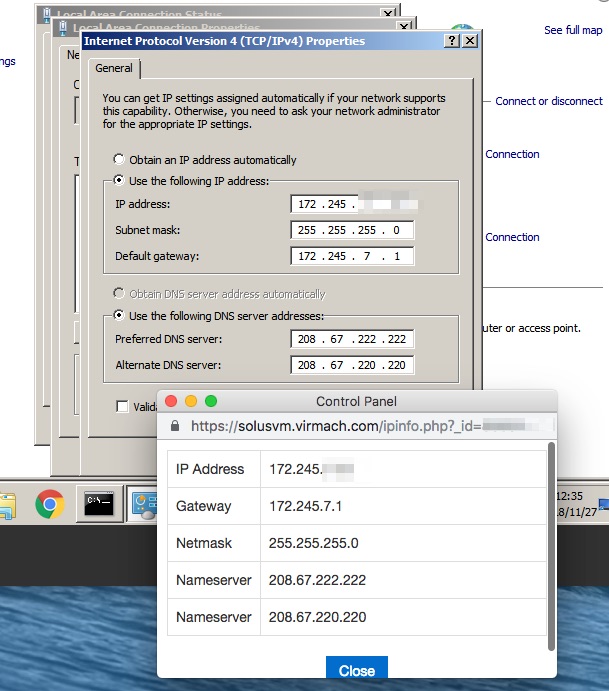Open Google Chrome from the taskbar
Screen dimensions: 609x691
pyautogui.click(x=50, y=504)
